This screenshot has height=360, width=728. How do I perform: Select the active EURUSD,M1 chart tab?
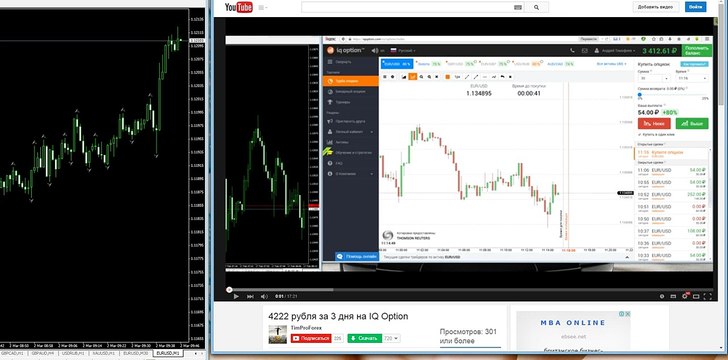168,353
